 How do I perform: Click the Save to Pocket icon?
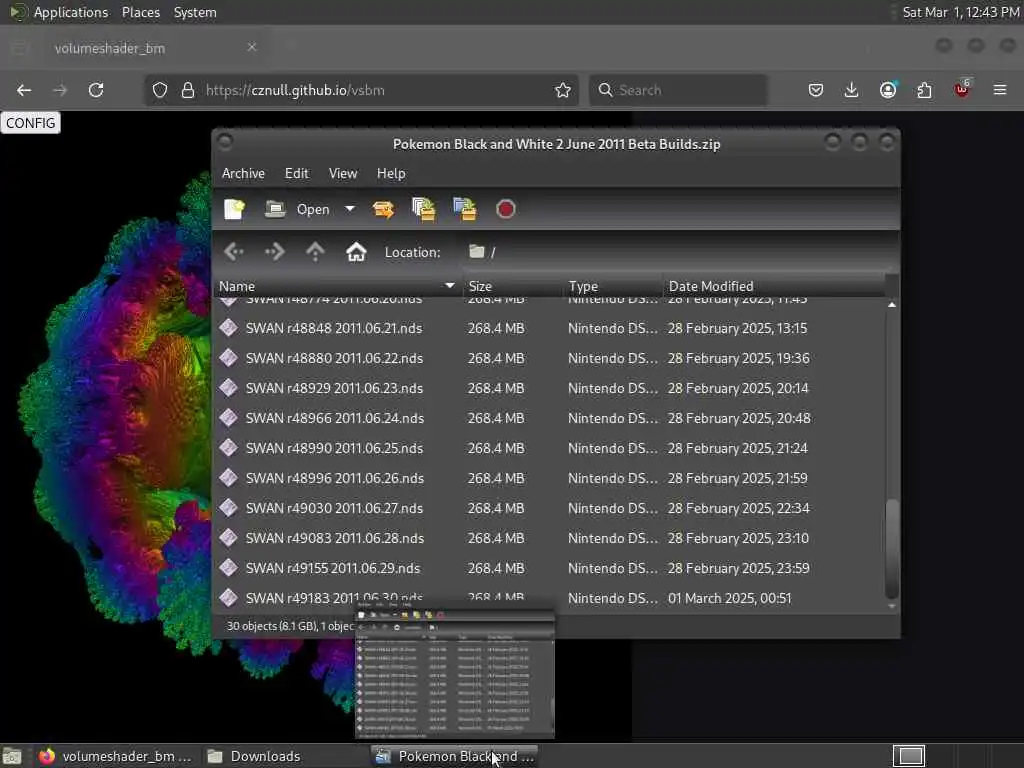click(x=816, y=90)
